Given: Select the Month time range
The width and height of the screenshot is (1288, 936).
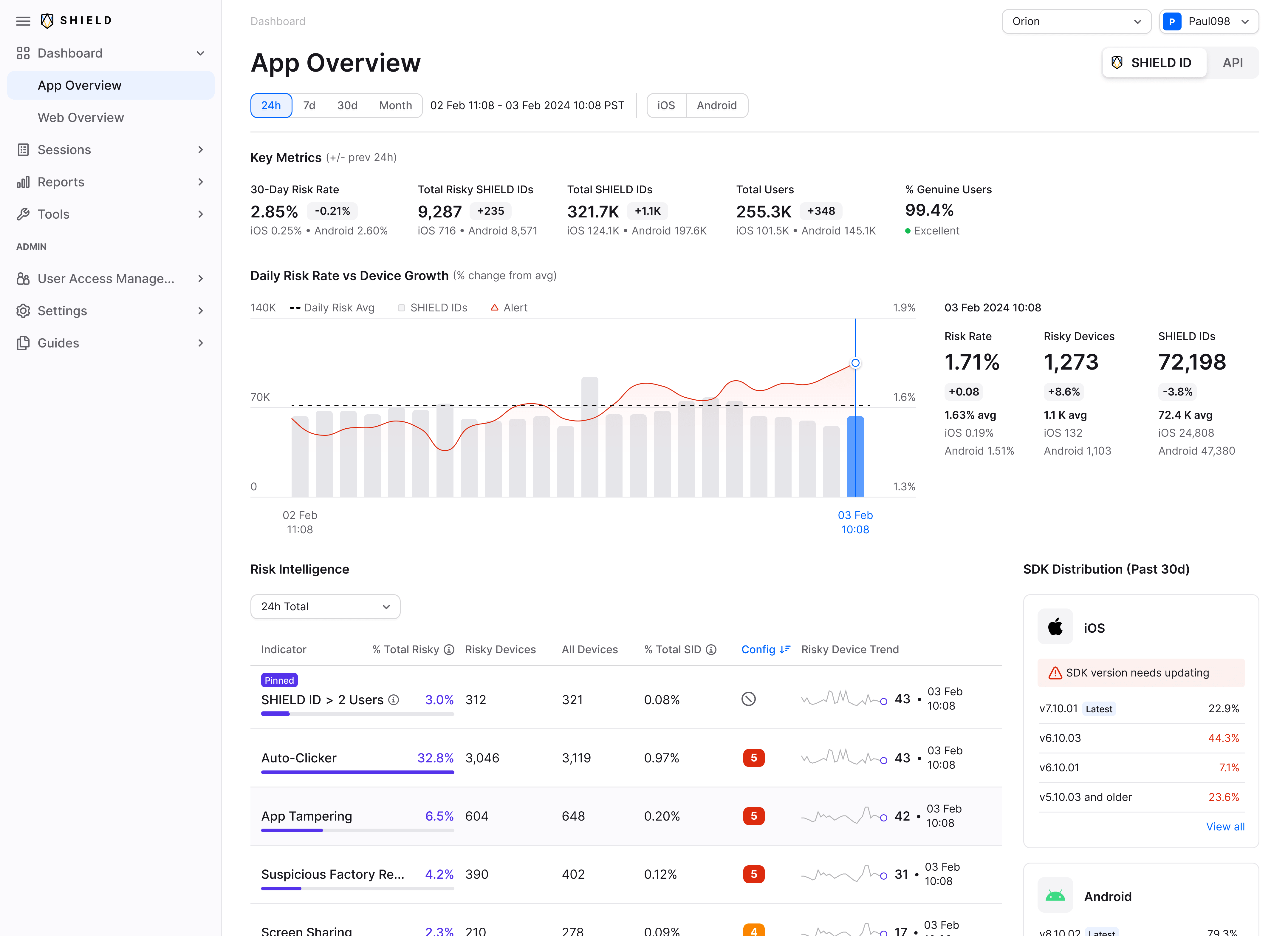Looking at the screenshot, I should [x=395, y=106].
